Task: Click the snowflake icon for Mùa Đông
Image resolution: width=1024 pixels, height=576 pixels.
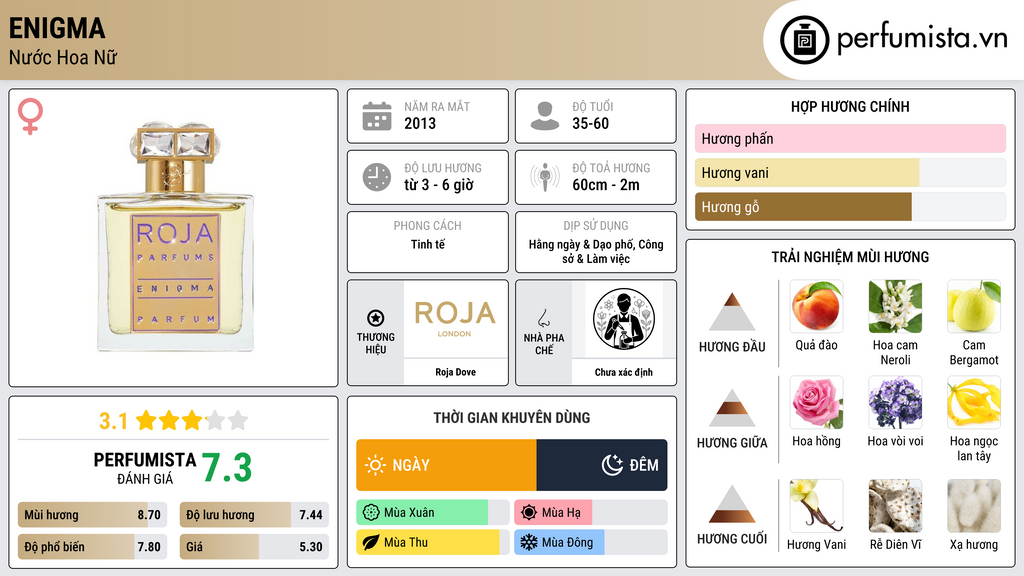Action: (529, 542)
